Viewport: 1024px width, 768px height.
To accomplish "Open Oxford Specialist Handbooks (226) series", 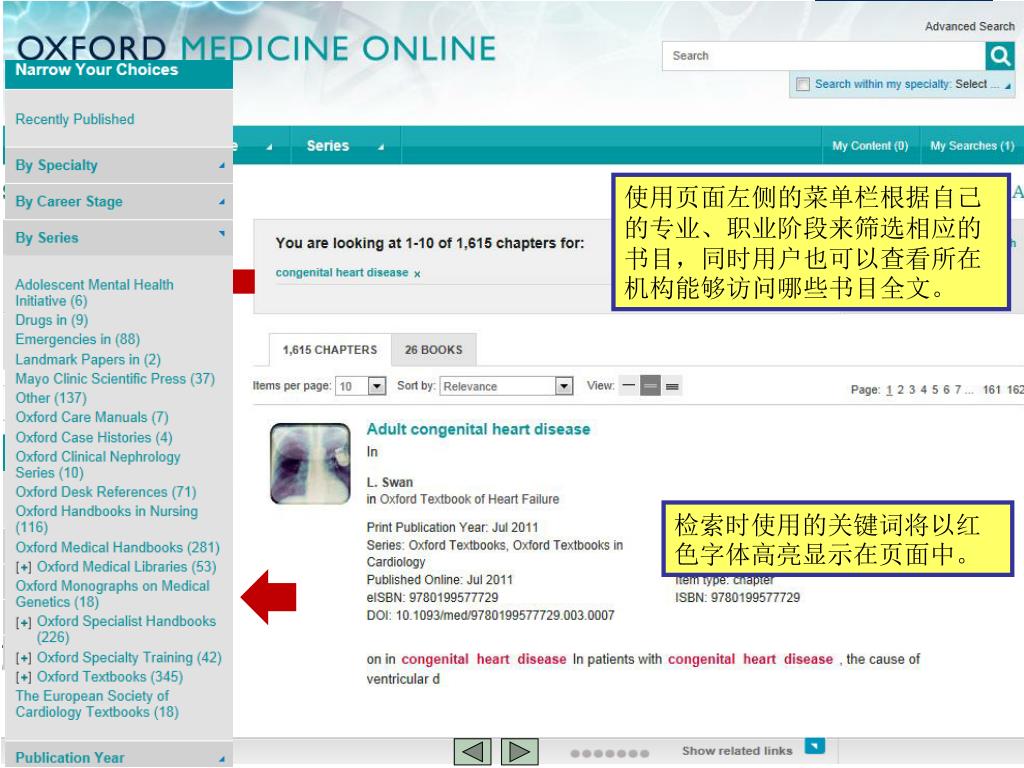I will point(126,629).
